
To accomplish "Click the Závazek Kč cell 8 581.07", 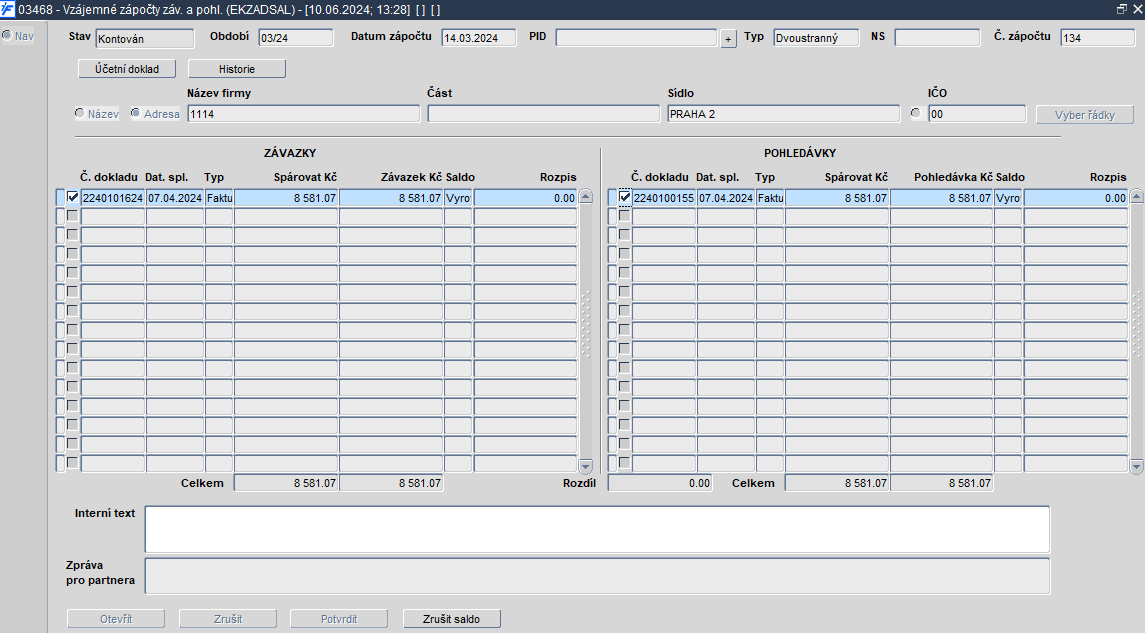I will coord(391,198).
